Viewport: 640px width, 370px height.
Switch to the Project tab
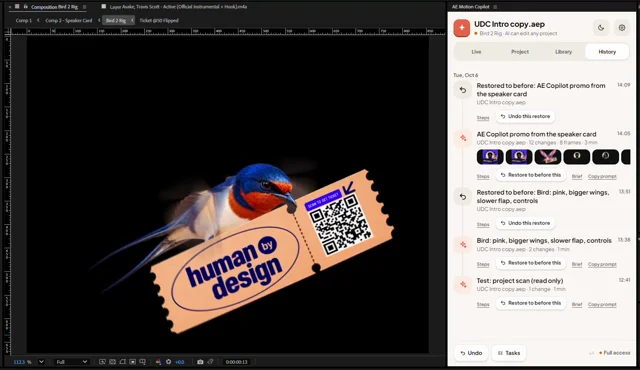(x=520, y=52)
